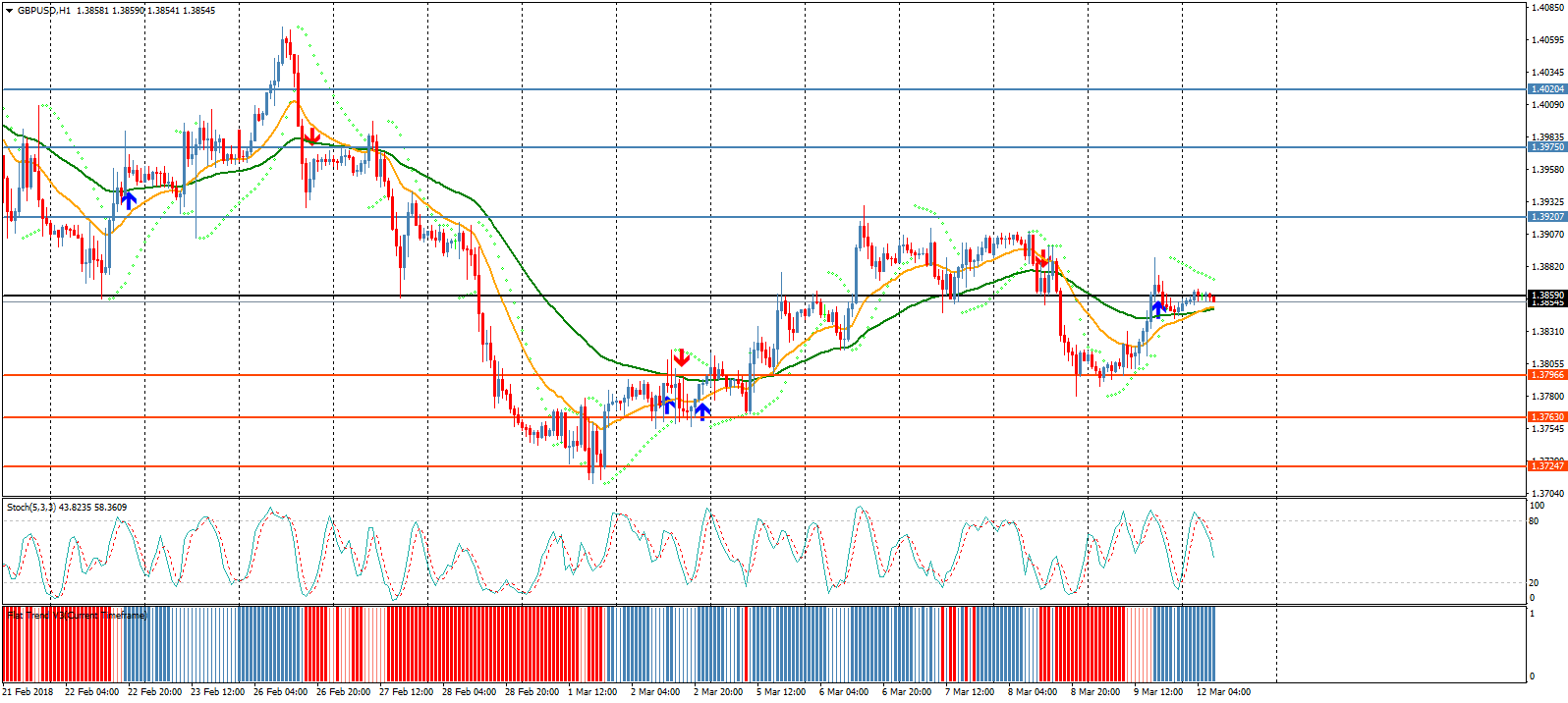Click the 5 Mar 12:00 time label
This screenshot has height=703, width=1568.
point(781,692)
